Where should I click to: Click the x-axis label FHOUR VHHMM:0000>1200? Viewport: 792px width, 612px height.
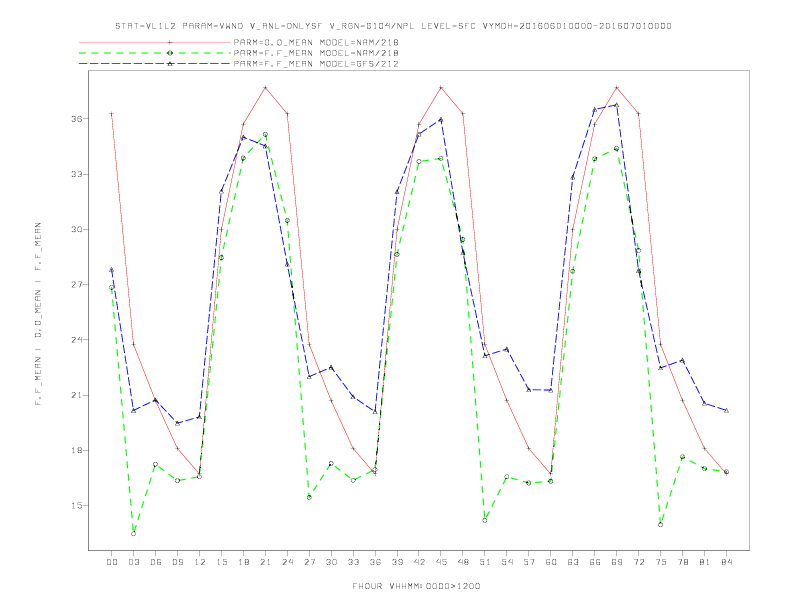coord(416,586)
